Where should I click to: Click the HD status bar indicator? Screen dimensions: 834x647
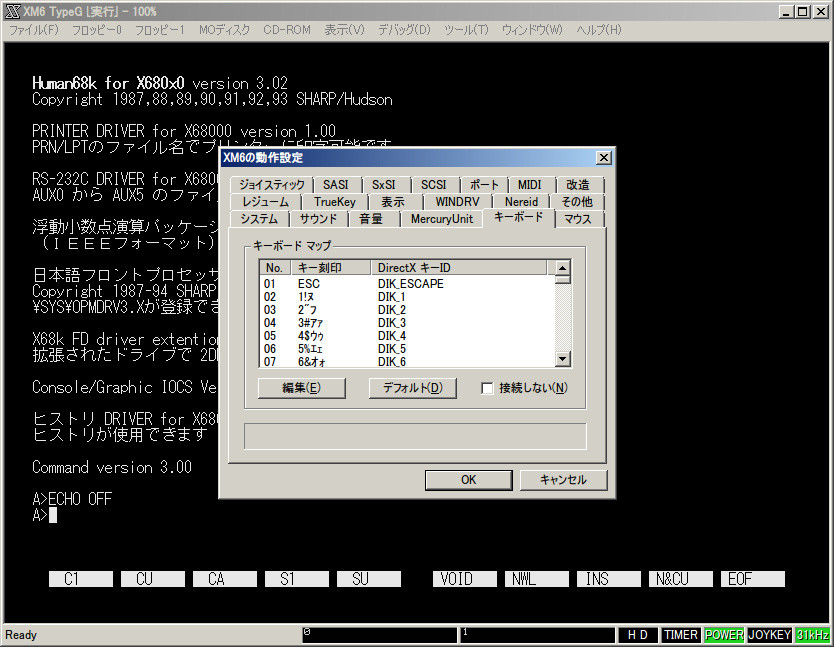[x=638, y=635]
